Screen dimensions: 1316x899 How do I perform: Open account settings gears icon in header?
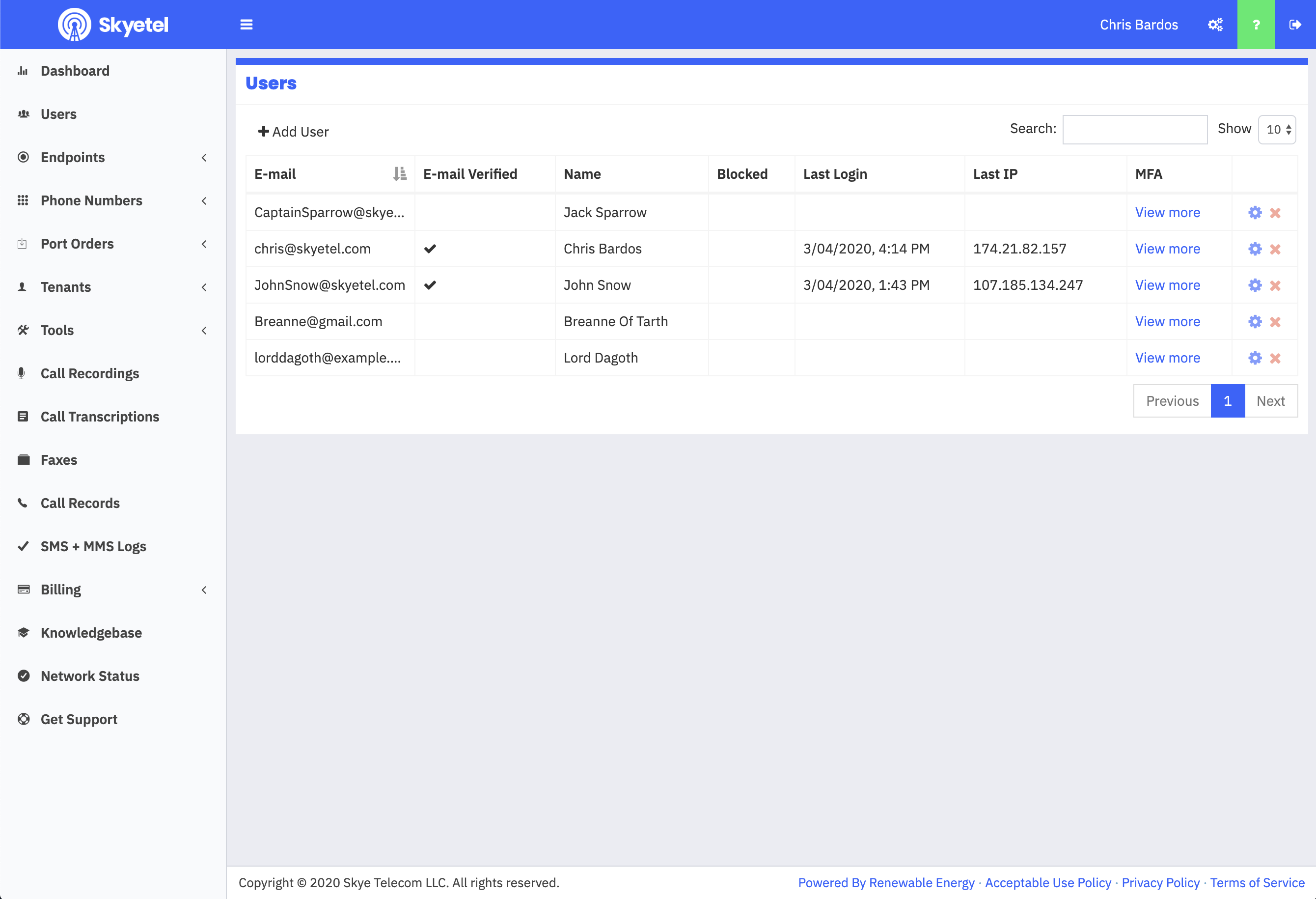(1215, 25)
